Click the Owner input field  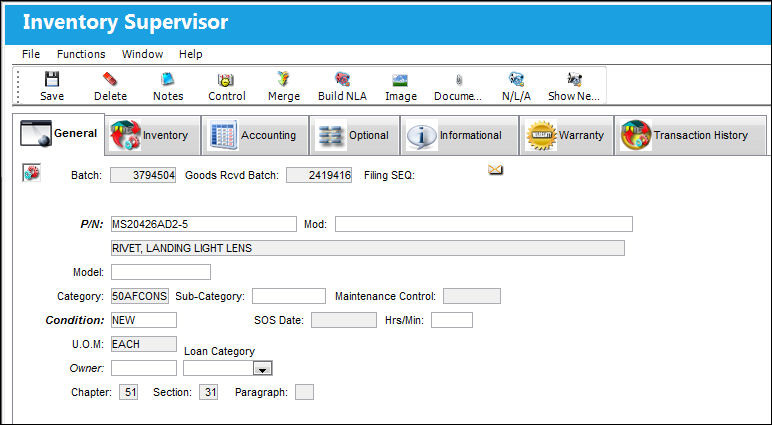pos(144,368)
